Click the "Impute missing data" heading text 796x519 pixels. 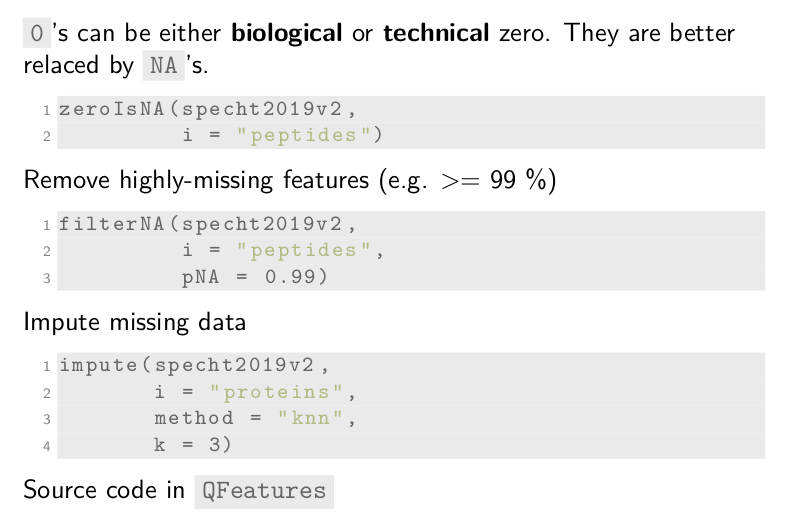click(x=134, y=323)
